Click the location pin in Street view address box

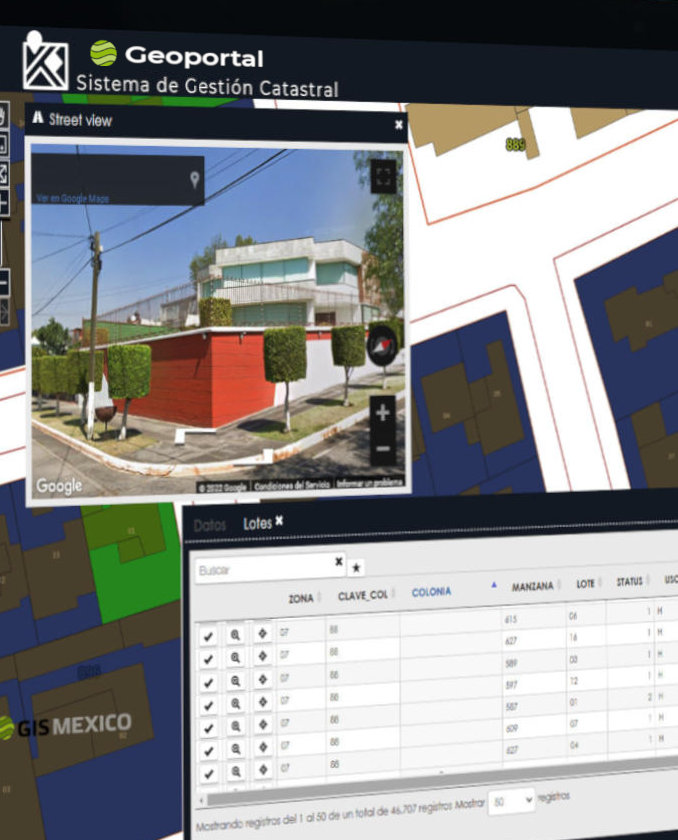click(x=194, y=180)
